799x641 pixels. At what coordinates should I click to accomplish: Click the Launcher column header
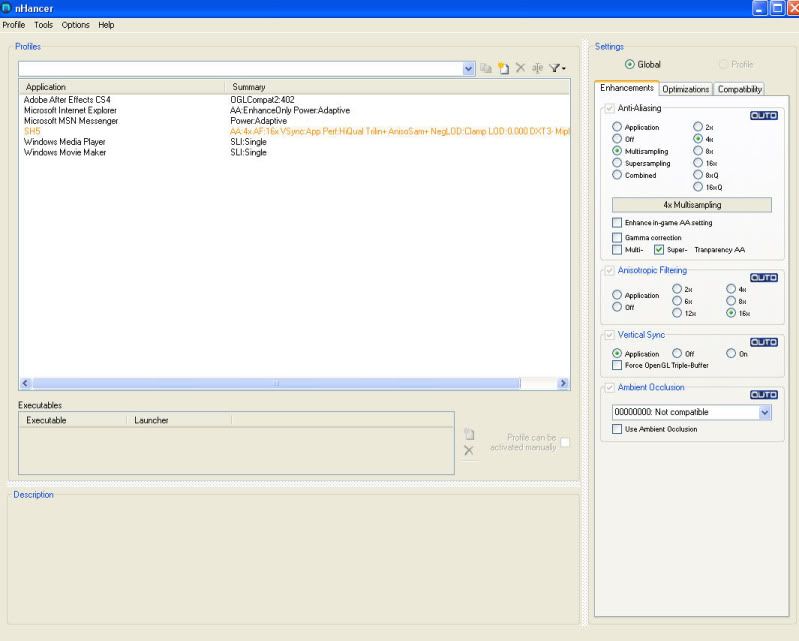(179, 420)
